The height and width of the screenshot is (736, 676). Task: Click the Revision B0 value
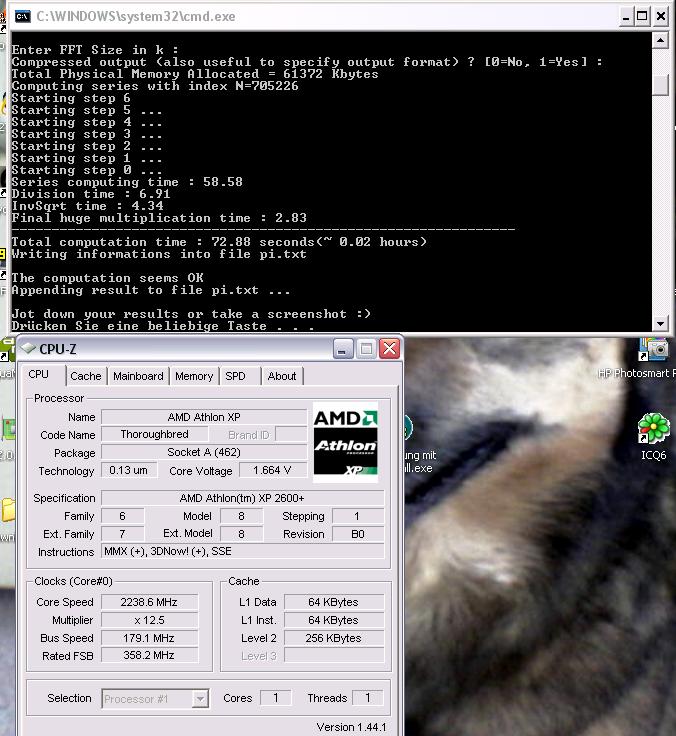click(x=358, y=534)
